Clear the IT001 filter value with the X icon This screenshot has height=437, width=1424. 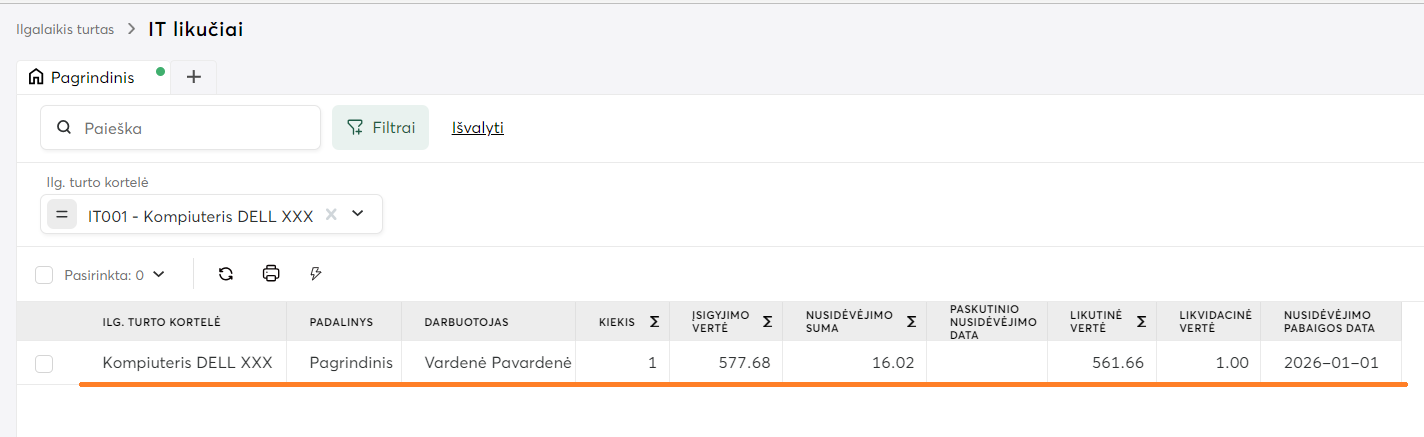point(332,214)
